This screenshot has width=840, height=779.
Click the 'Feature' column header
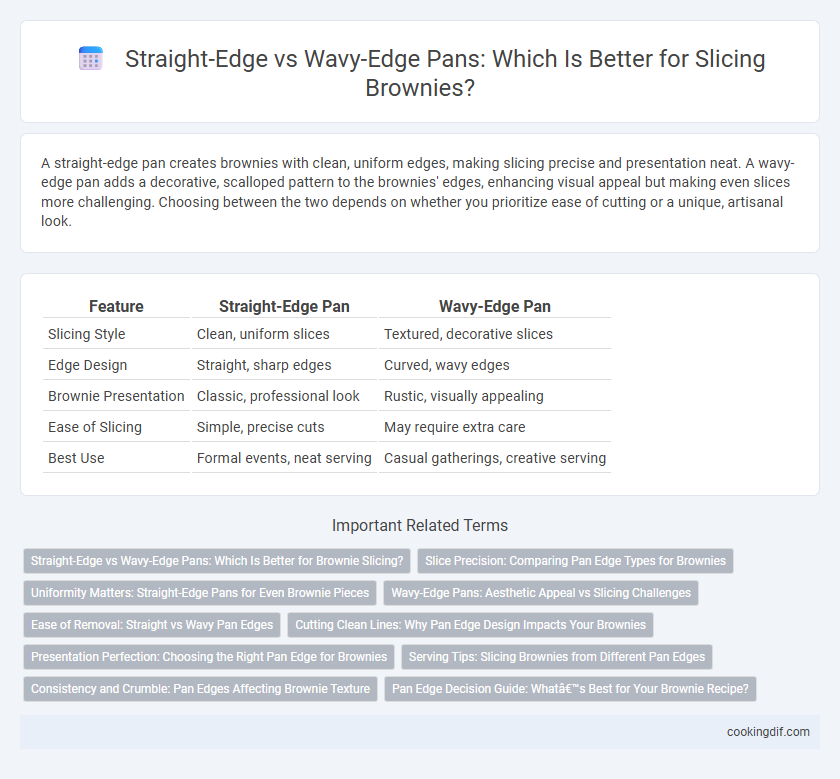coord(116,306)
